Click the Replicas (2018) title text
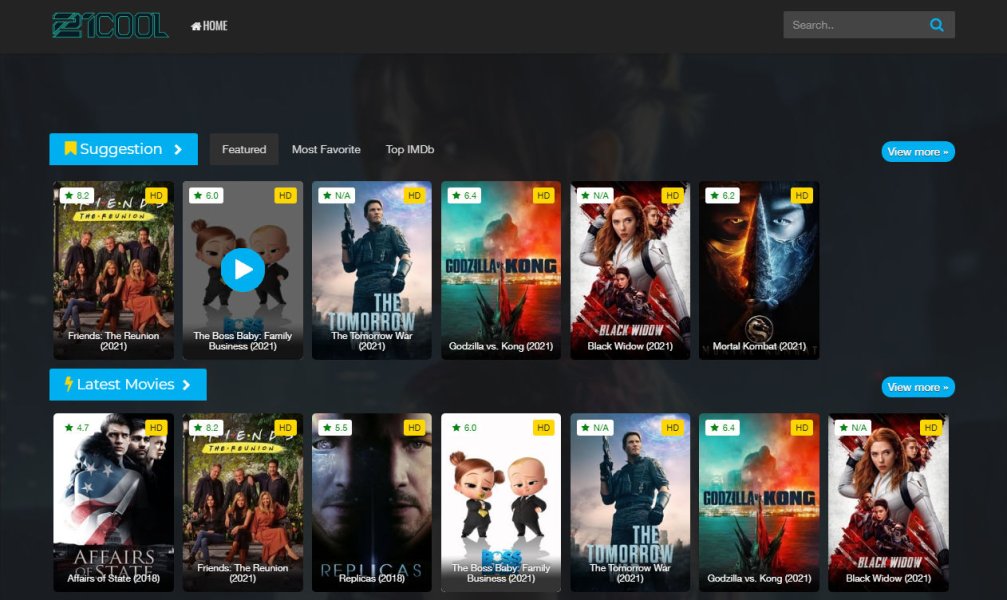Screen dimensions: 1007x600 coord(372,578)
